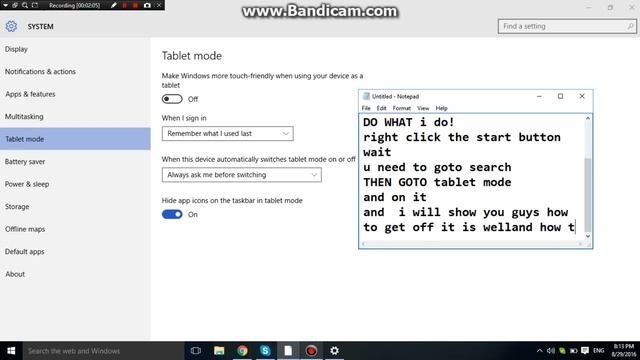Click in Notepad text after 'how t'
The width and height of the screenshot is (640, 360).
coord(576,227)
